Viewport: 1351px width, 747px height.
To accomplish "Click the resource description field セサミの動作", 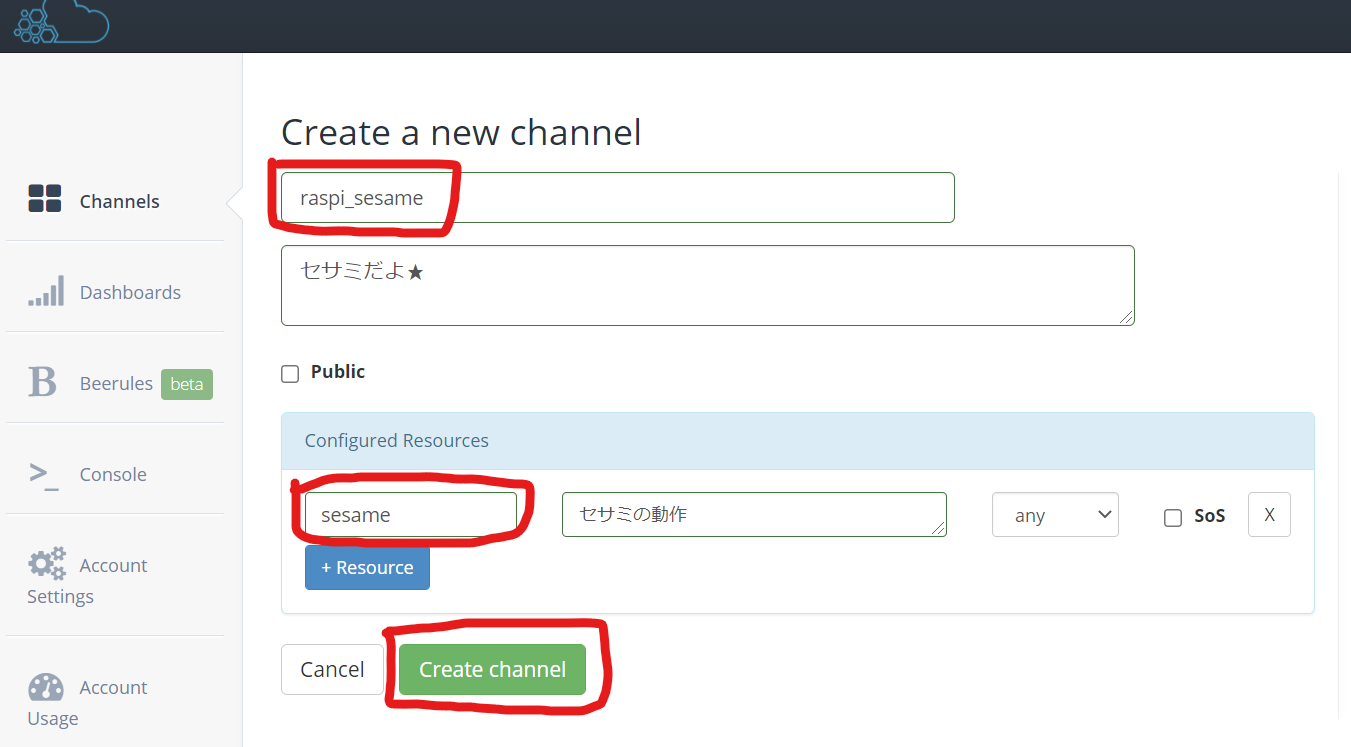I will click(754, 514).
